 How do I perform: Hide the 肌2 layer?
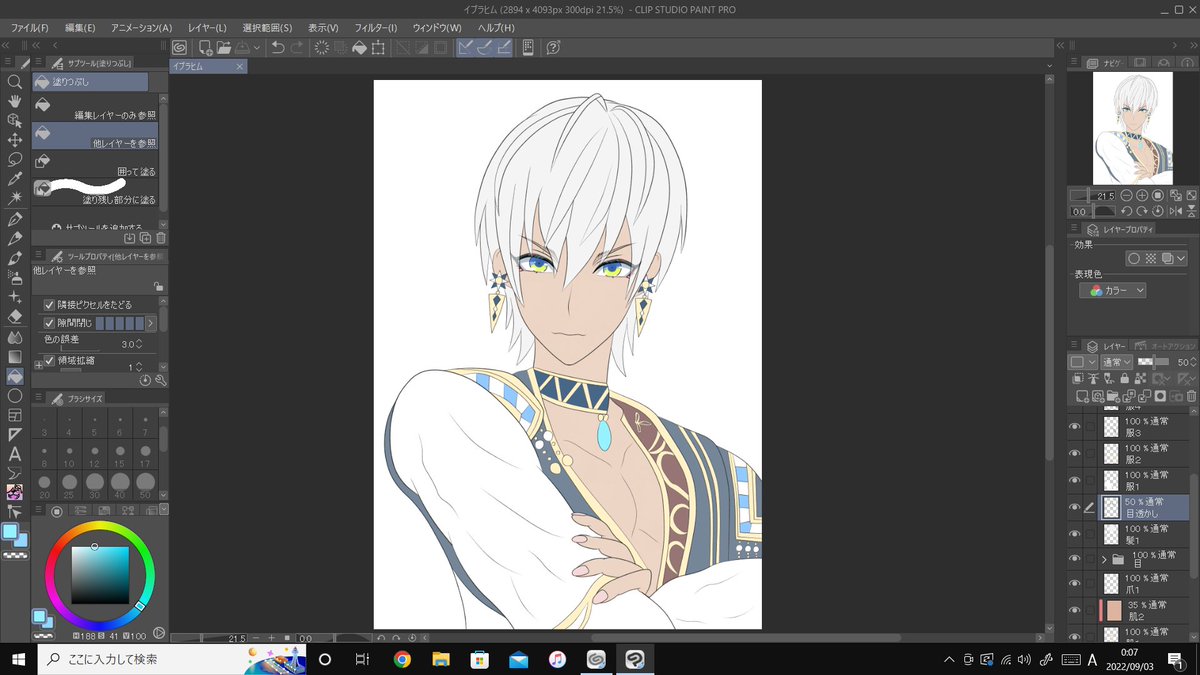(x=1075, y=610)
